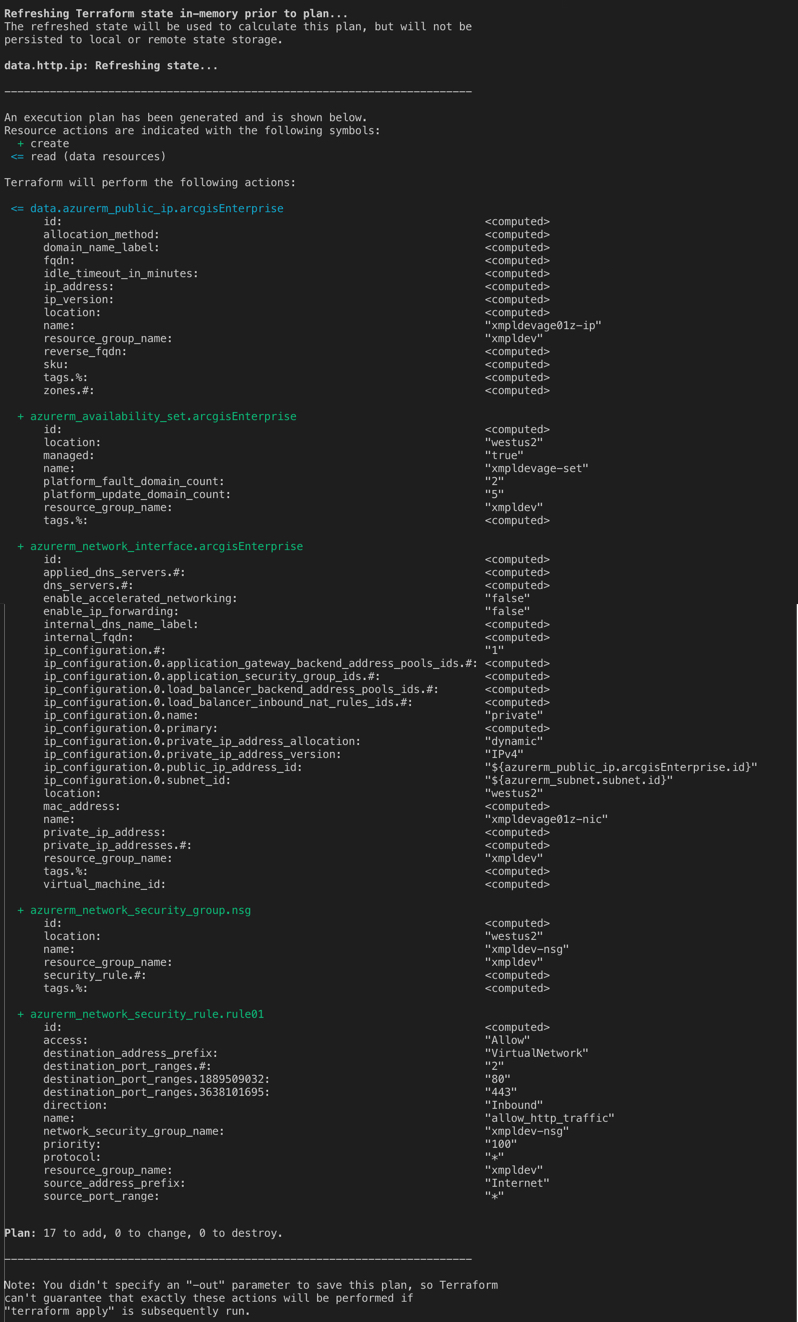Click the "data.http.ip: Refreshing state..." line

(111, 65)
